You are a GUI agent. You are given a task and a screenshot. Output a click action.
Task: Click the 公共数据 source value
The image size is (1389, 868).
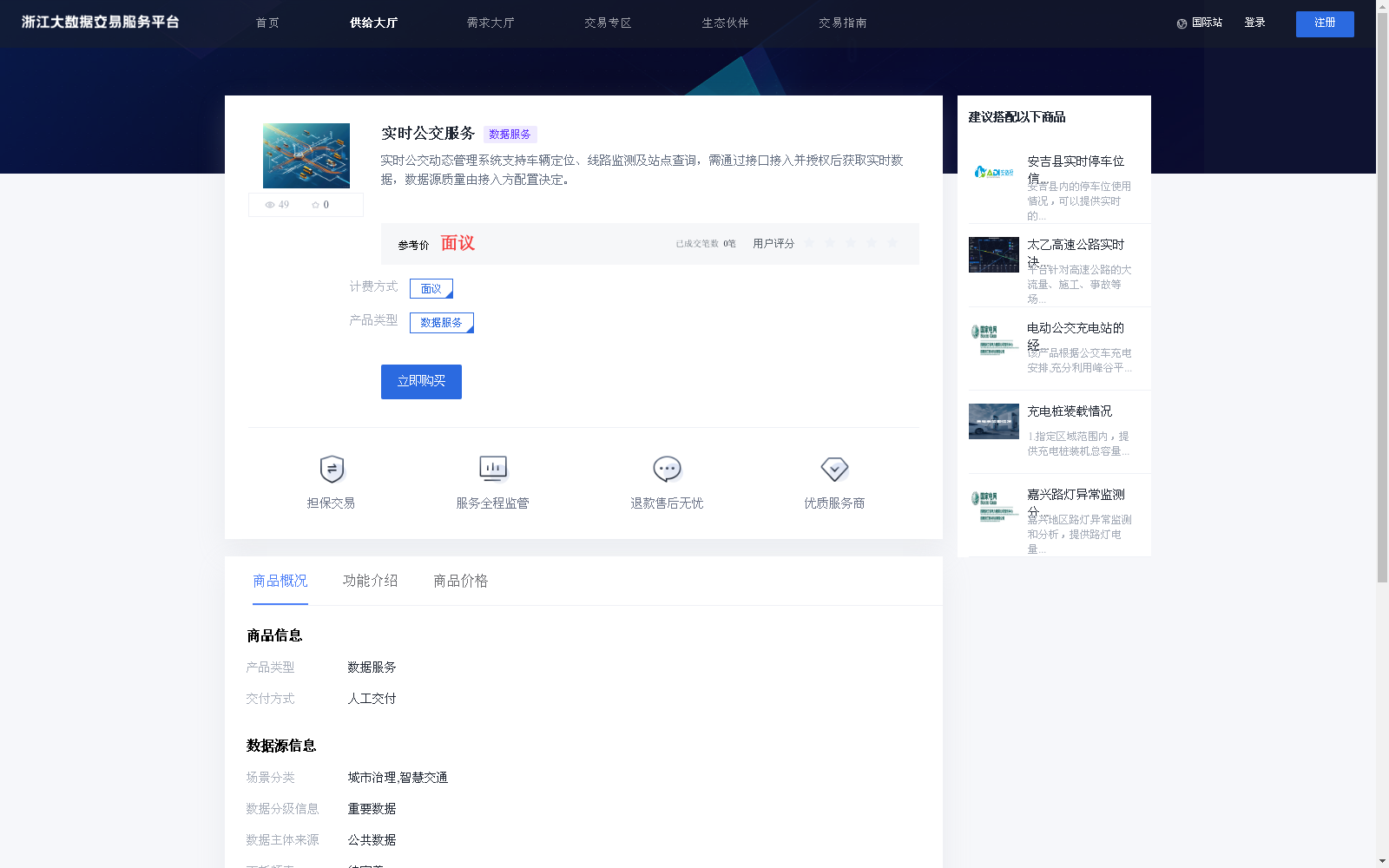[372, 840]
